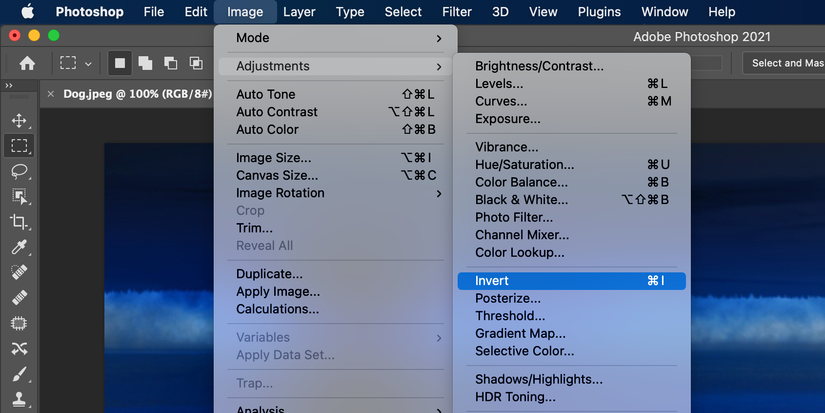Viewport: 825px width, 413px height.
Task: Select the Brush tool
Action: [19, 374]
